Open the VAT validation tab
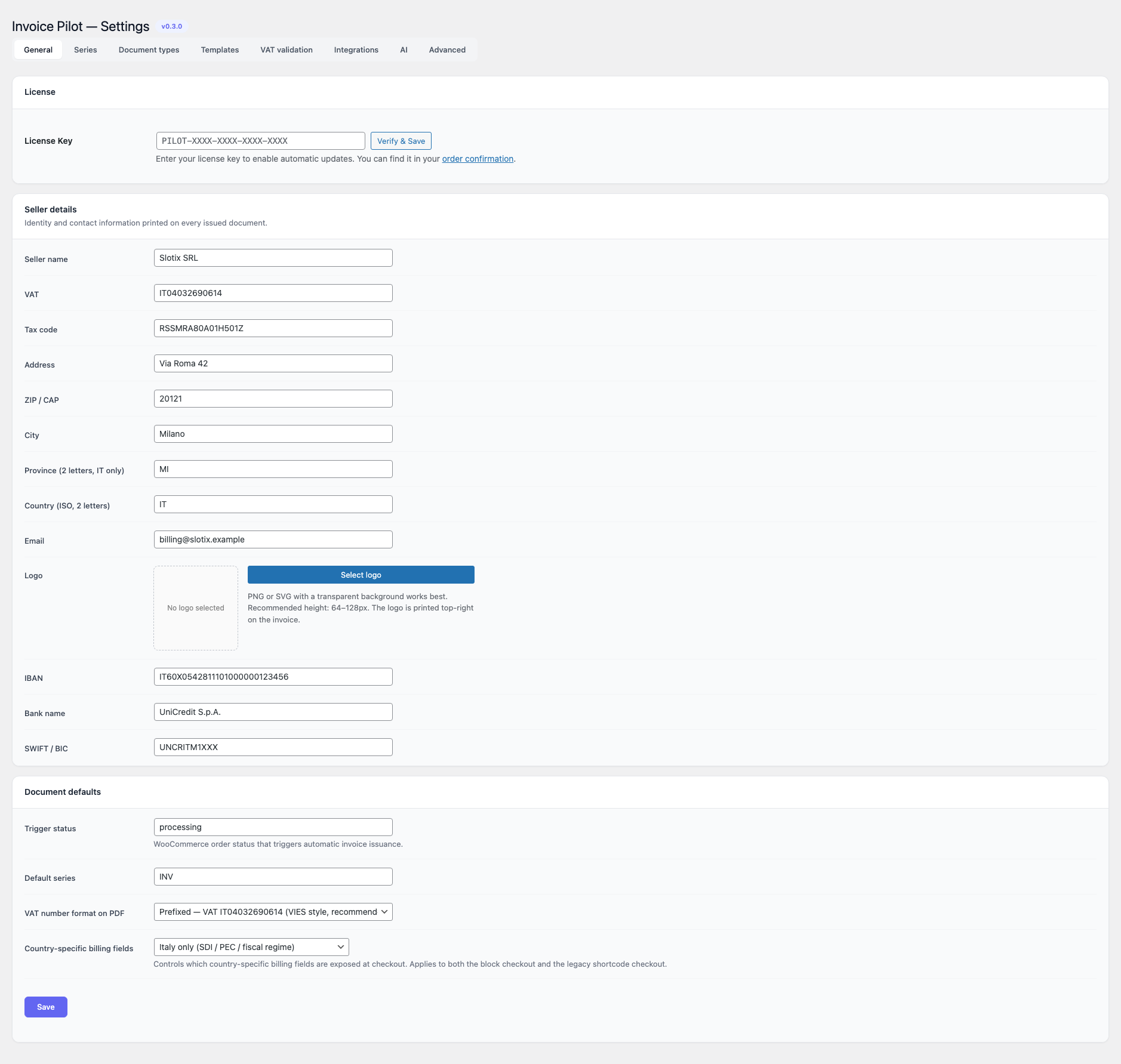 (x=287, y=50)
